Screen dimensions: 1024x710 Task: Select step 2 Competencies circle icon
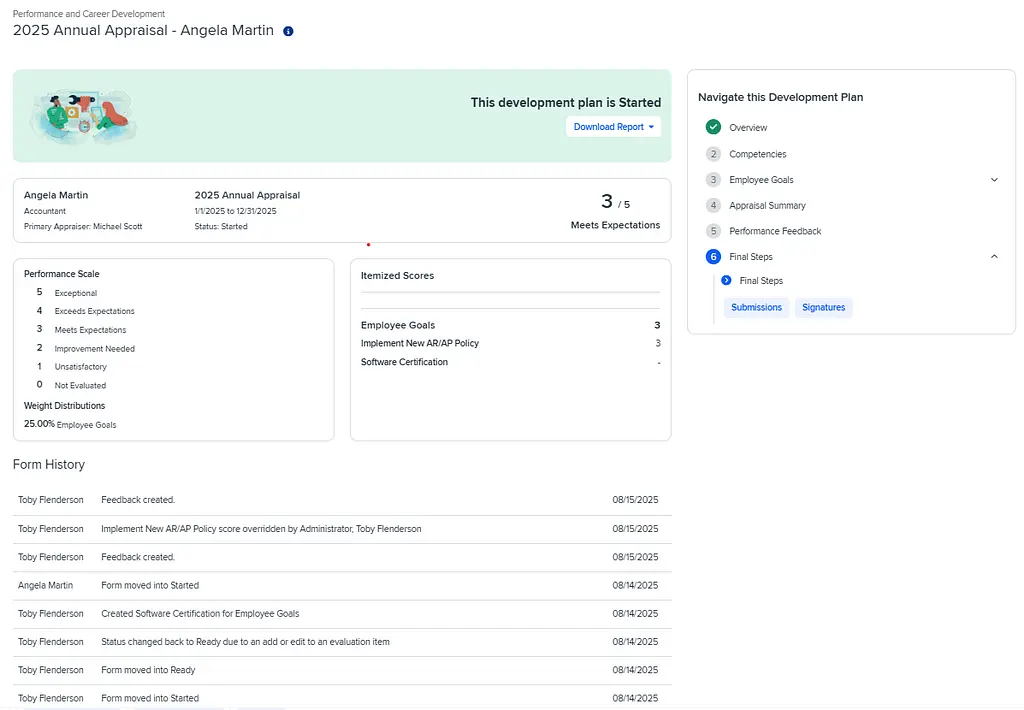click(713, 154)
